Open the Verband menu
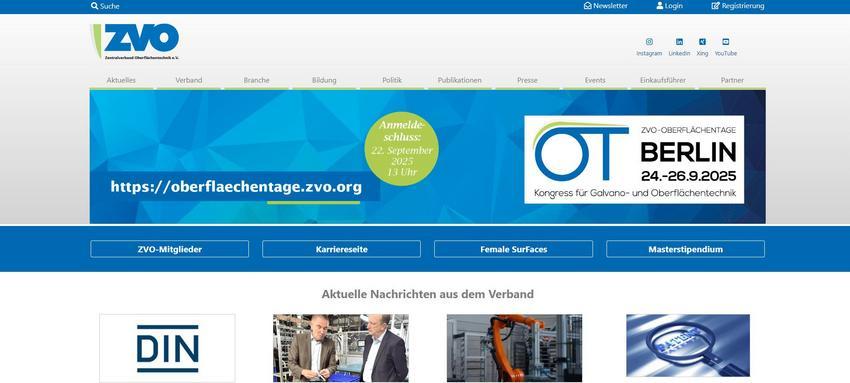 click(189, 80)
